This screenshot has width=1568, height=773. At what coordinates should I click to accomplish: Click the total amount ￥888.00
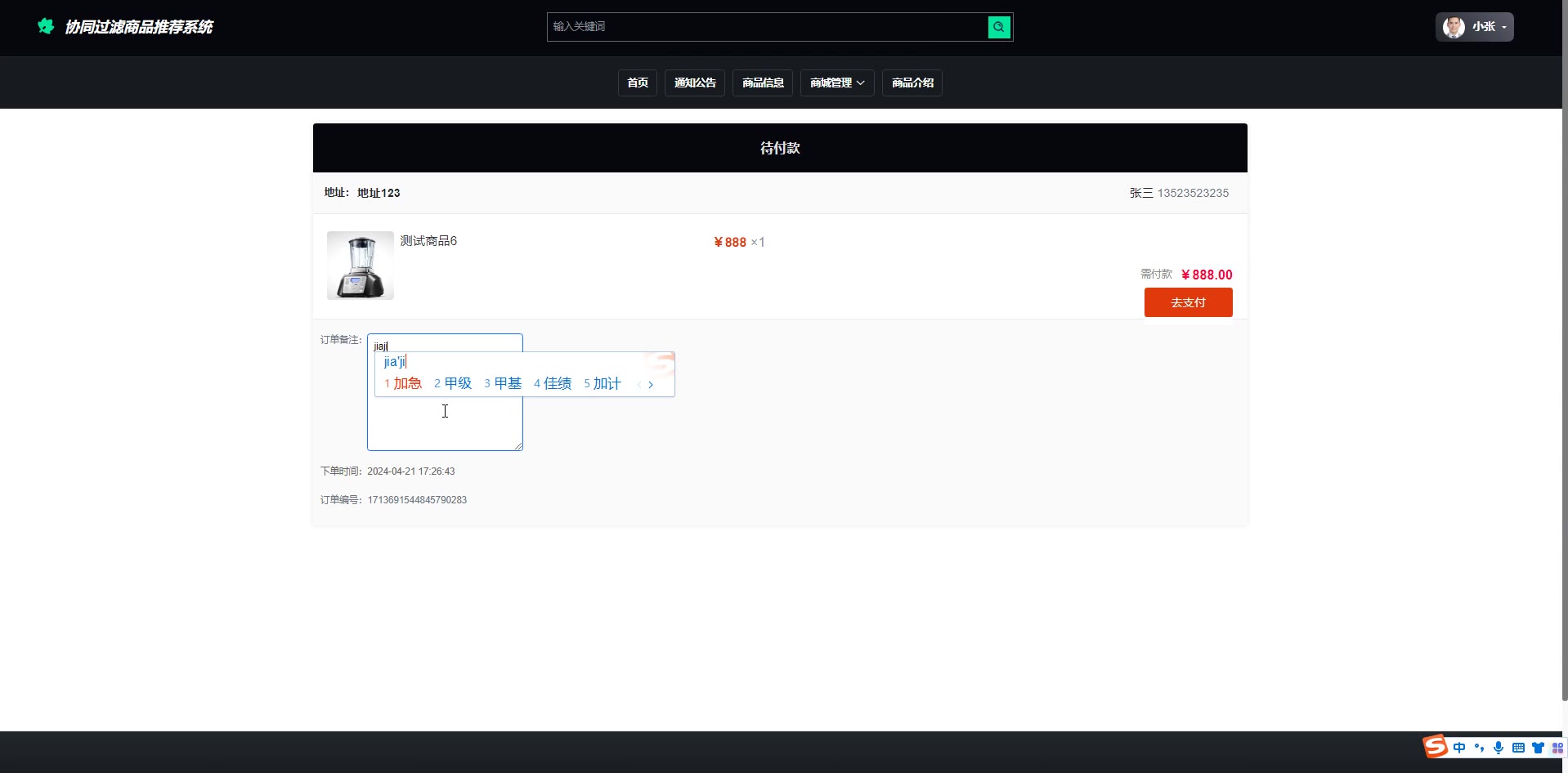(x=1207, y=275)
